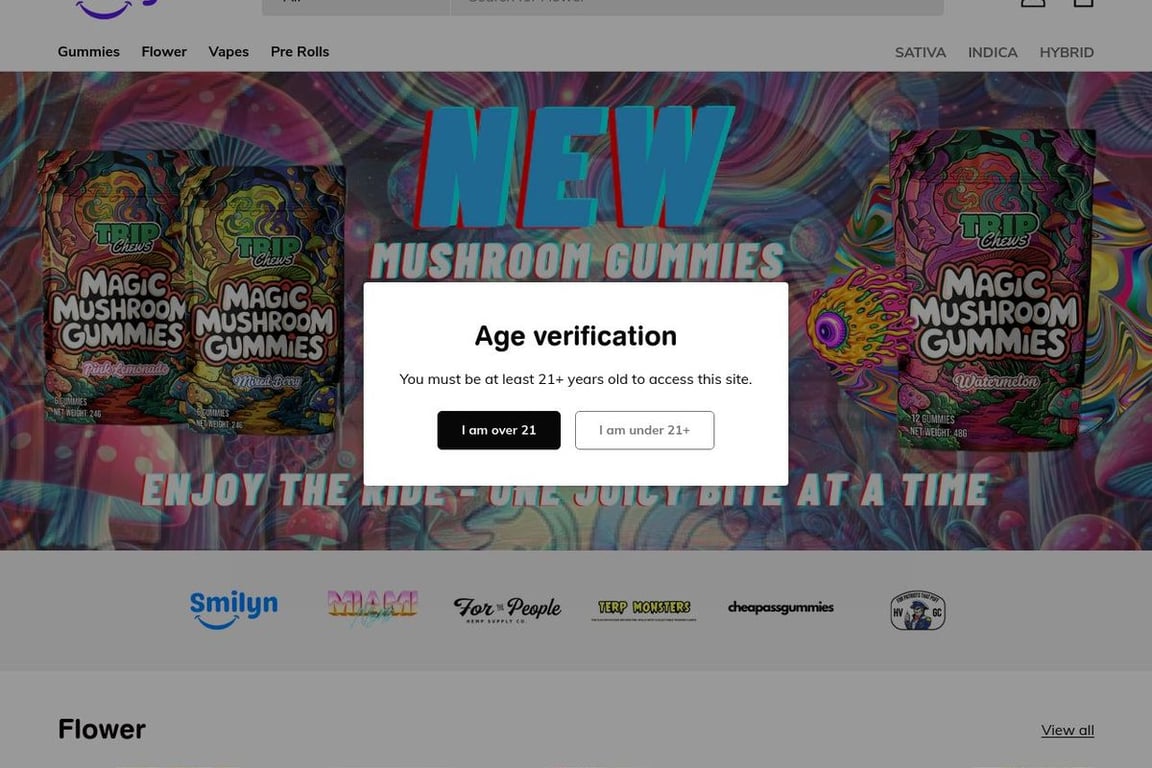Open the Miami brand logo

pos(372,609)
